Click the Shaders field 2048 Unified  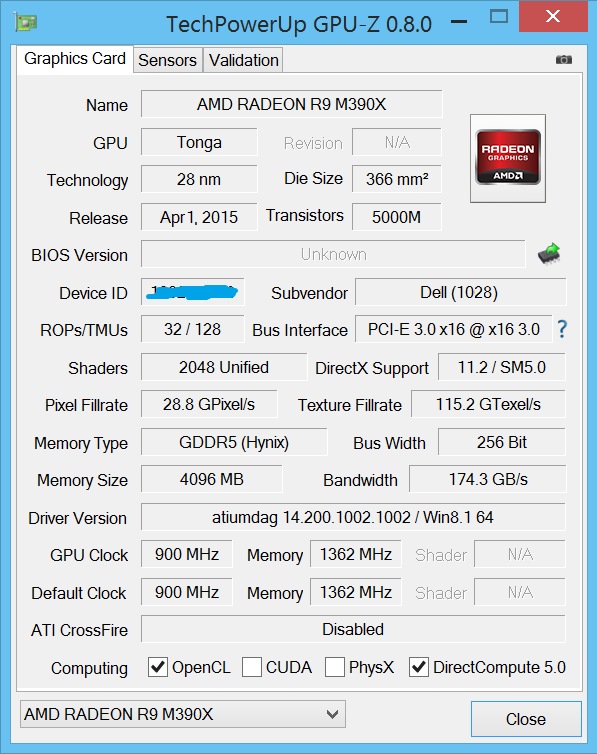(x=224, y=367)
